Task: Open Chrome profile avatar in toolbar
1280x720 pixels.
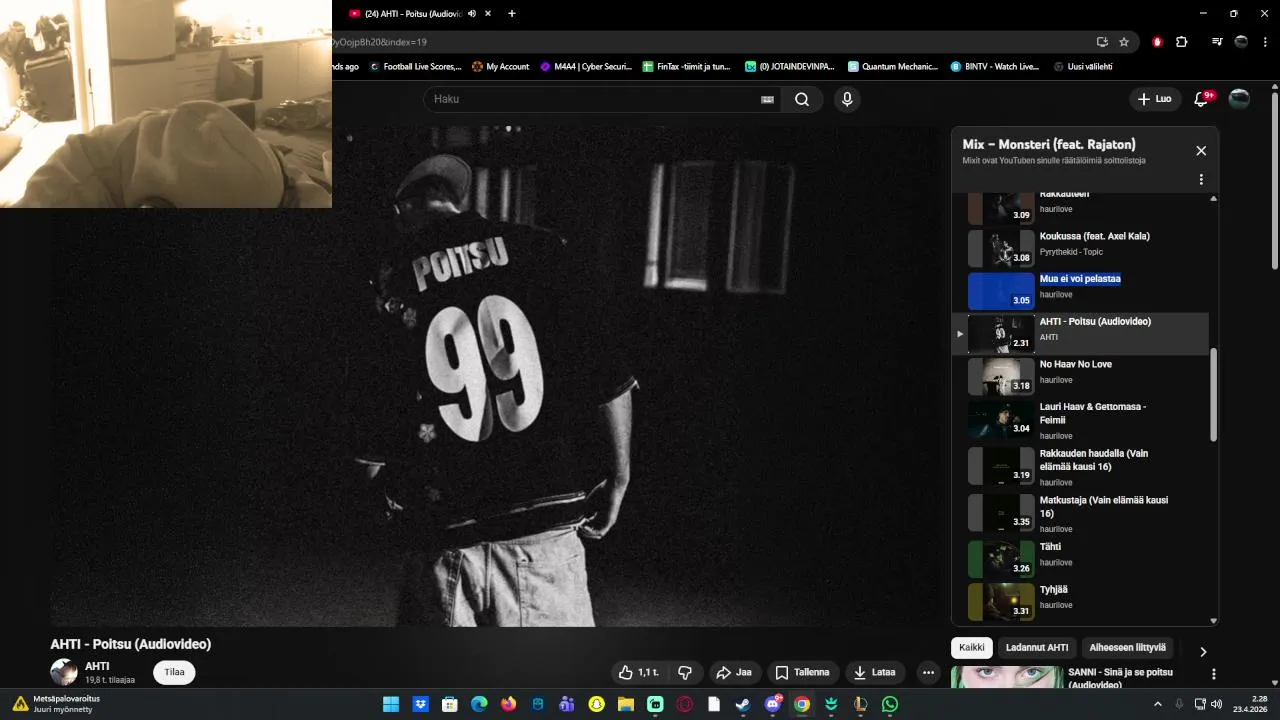Action: pyautogui.click(x=1241, y=42)
